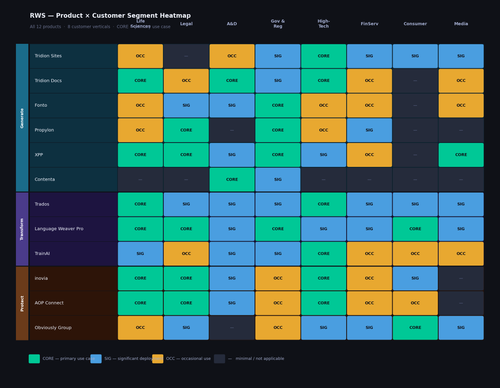Screen dimensions: 500x388
Task: Click the Contenta row label
Action: [73, 179]
